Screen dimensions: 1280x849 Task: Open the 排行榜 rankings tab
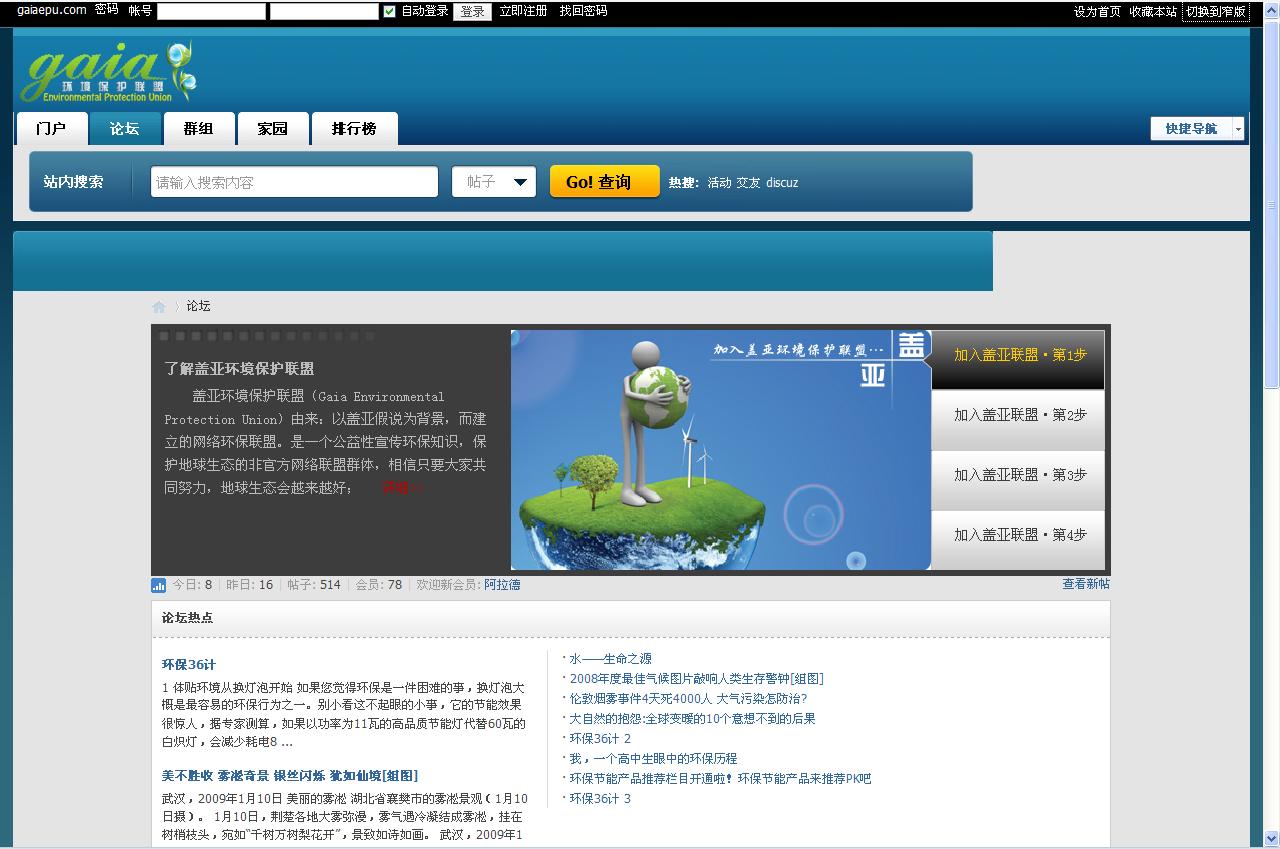tap(355, 128)
